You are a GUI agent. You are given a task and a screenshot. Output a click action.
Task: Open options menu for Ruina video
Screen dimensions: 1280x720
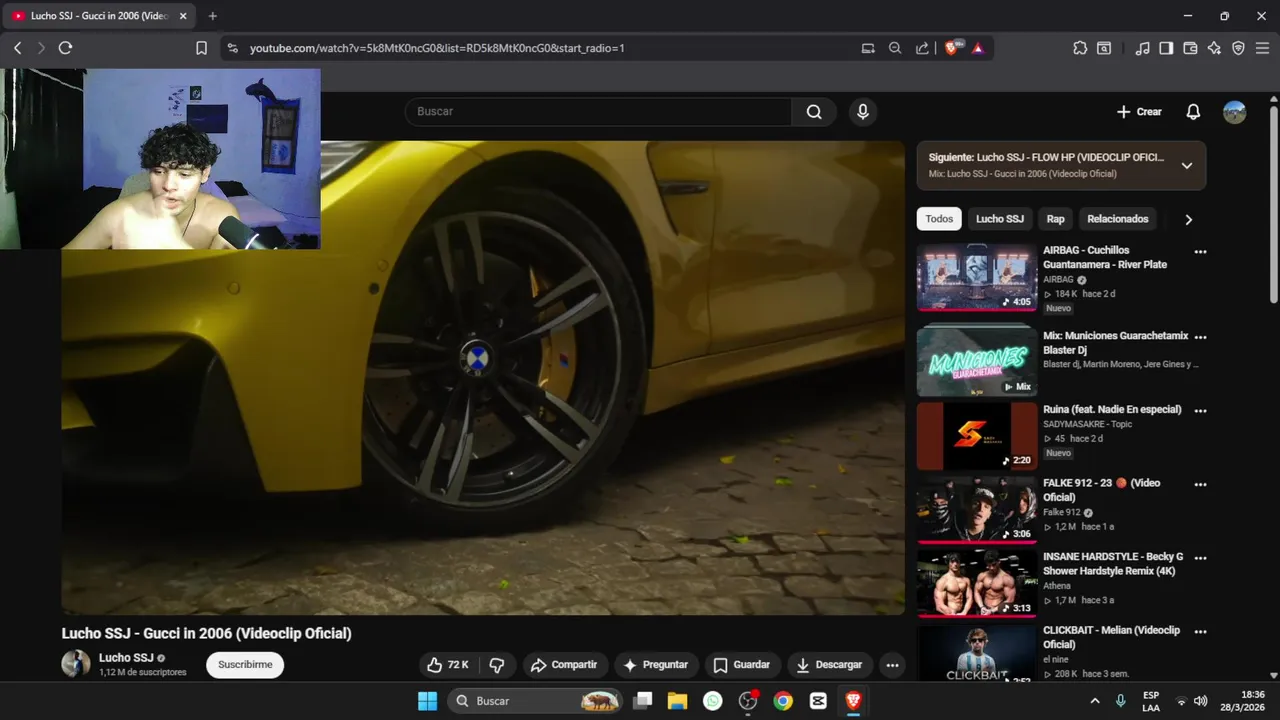[x=1200, y=411]
